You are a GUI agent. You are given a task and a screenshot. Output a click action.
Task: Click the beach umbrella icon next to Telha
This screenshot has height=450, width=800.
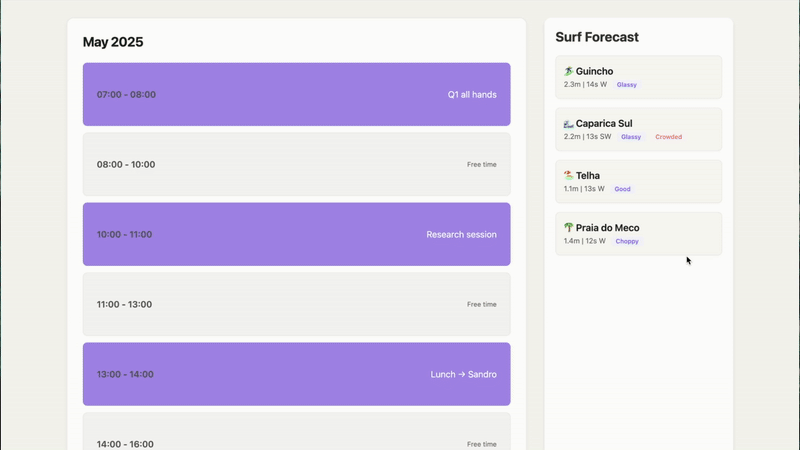click(568, 176)
